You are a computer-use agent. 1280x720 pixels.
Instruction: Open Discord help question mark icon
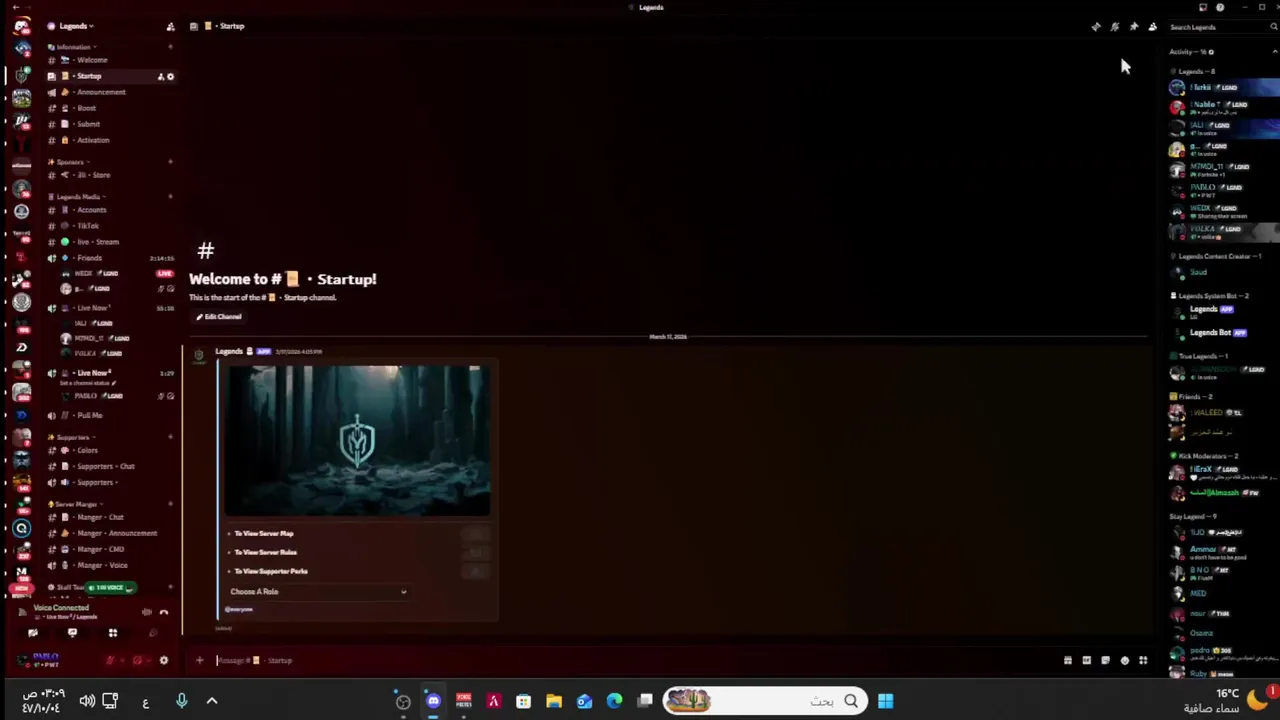coord(1220,7)
